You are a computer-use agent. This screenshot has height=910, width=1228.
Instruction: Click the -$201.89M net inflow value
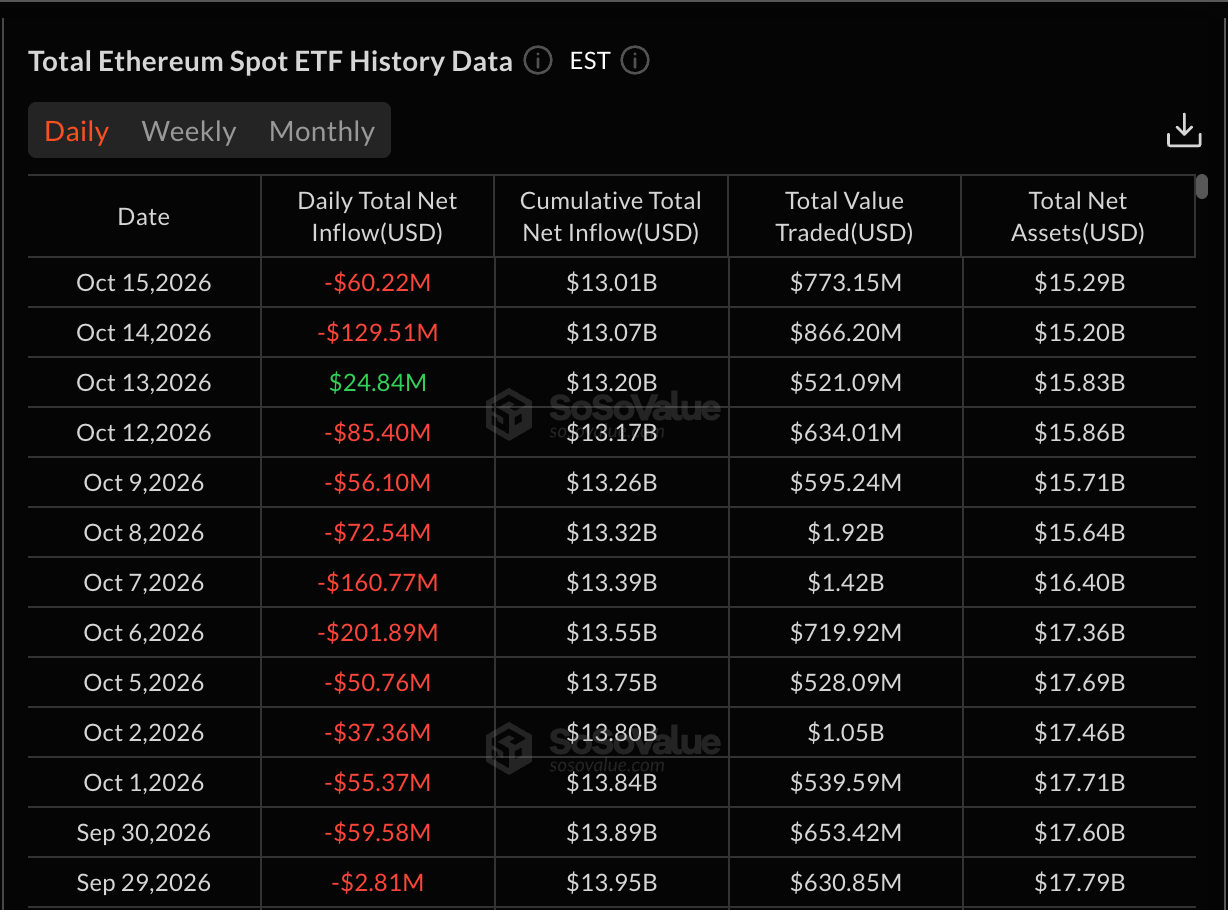pos(378,633)
